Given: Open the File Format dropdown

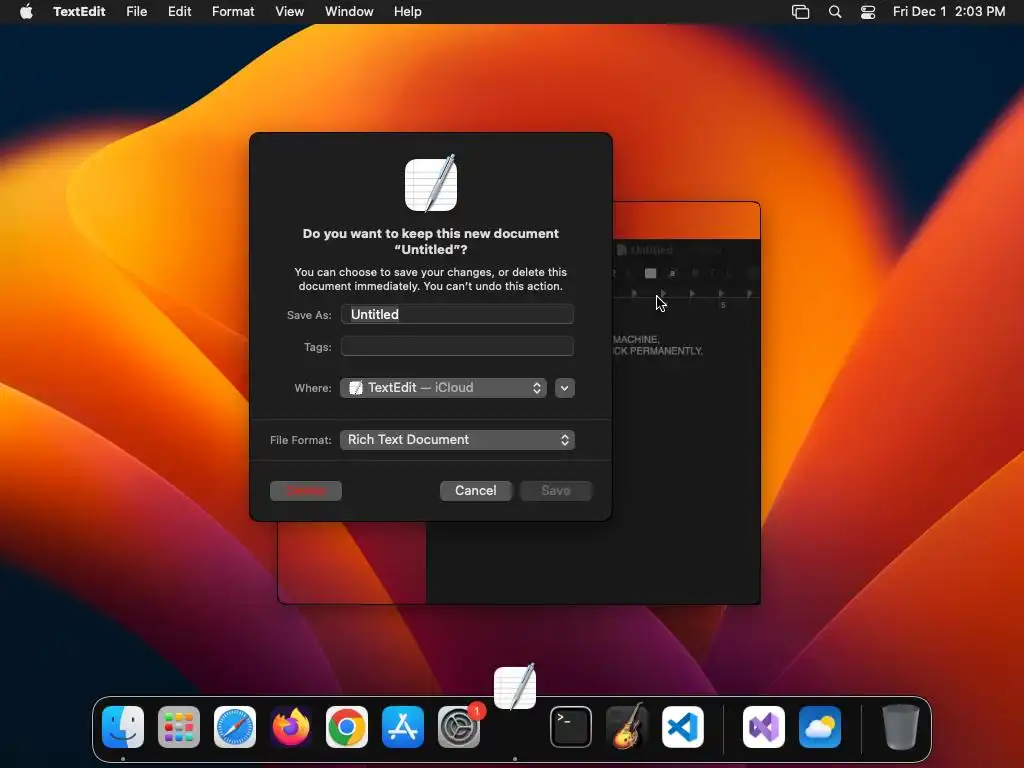Looking at the screenshot, I should point(457,440).
